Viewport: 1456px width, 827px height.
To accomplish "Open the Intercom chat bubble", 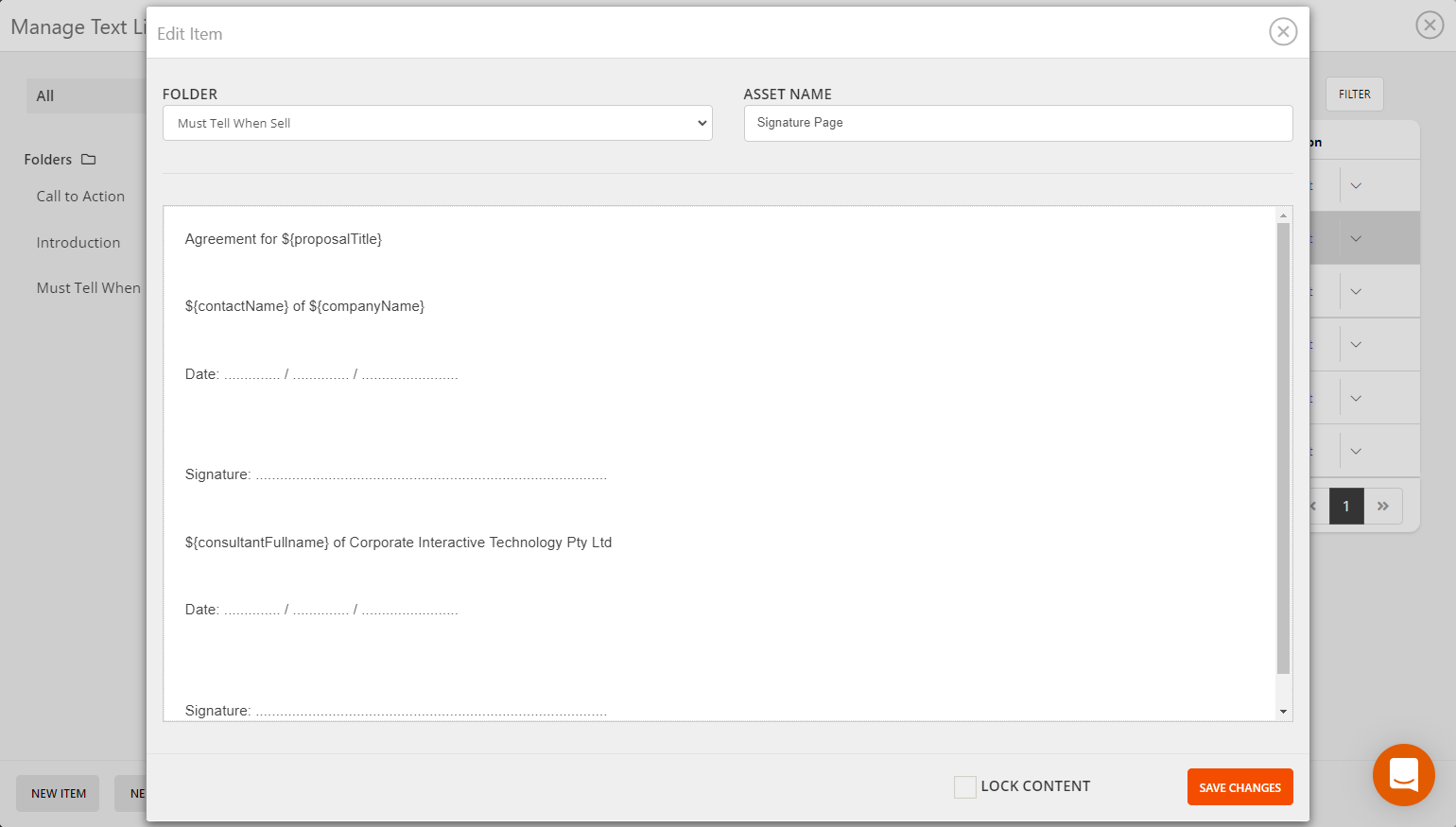I will (1403, 775).
